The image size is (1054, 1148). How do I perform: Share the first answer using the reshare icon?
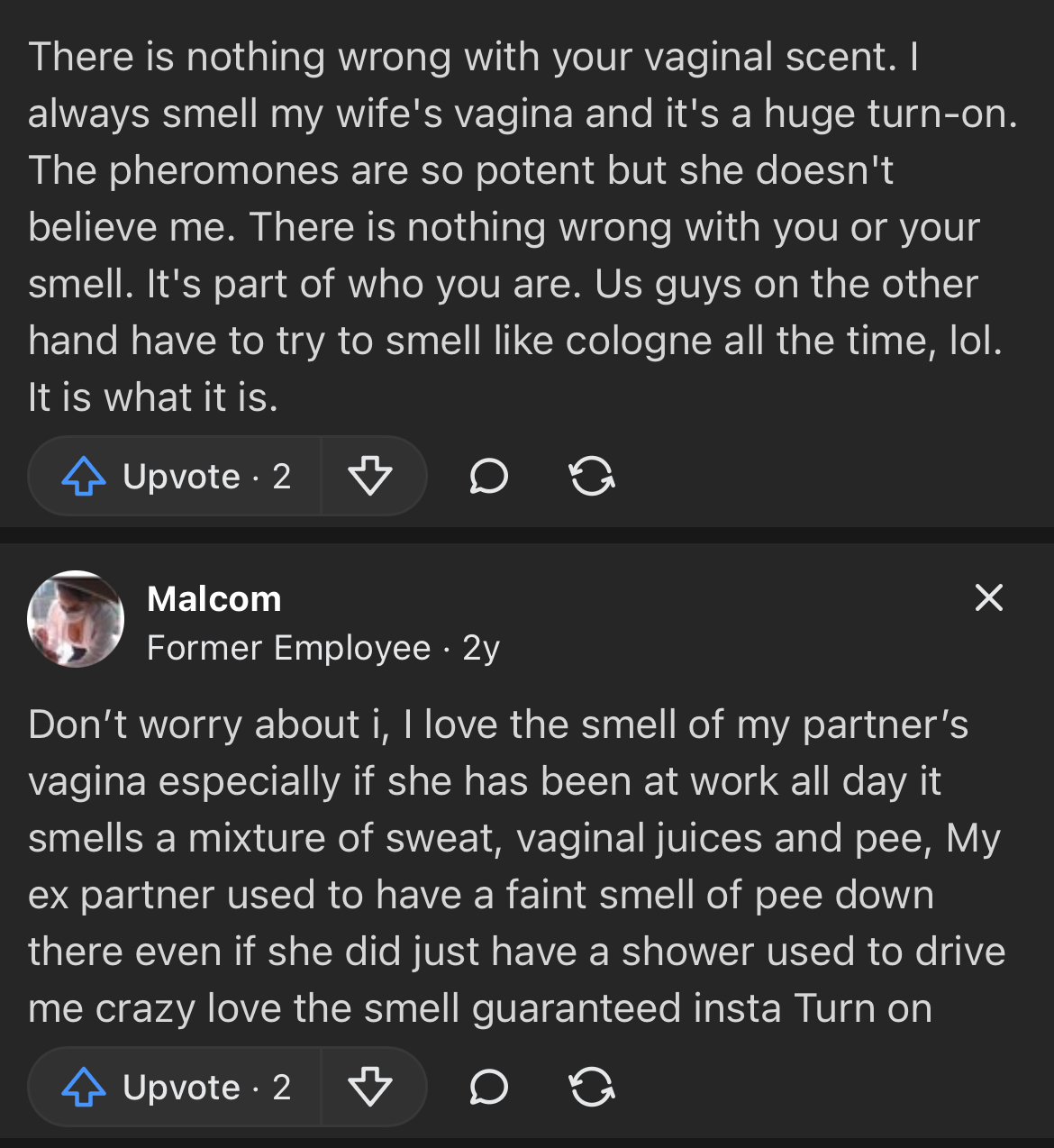click(x=592, y=476)
